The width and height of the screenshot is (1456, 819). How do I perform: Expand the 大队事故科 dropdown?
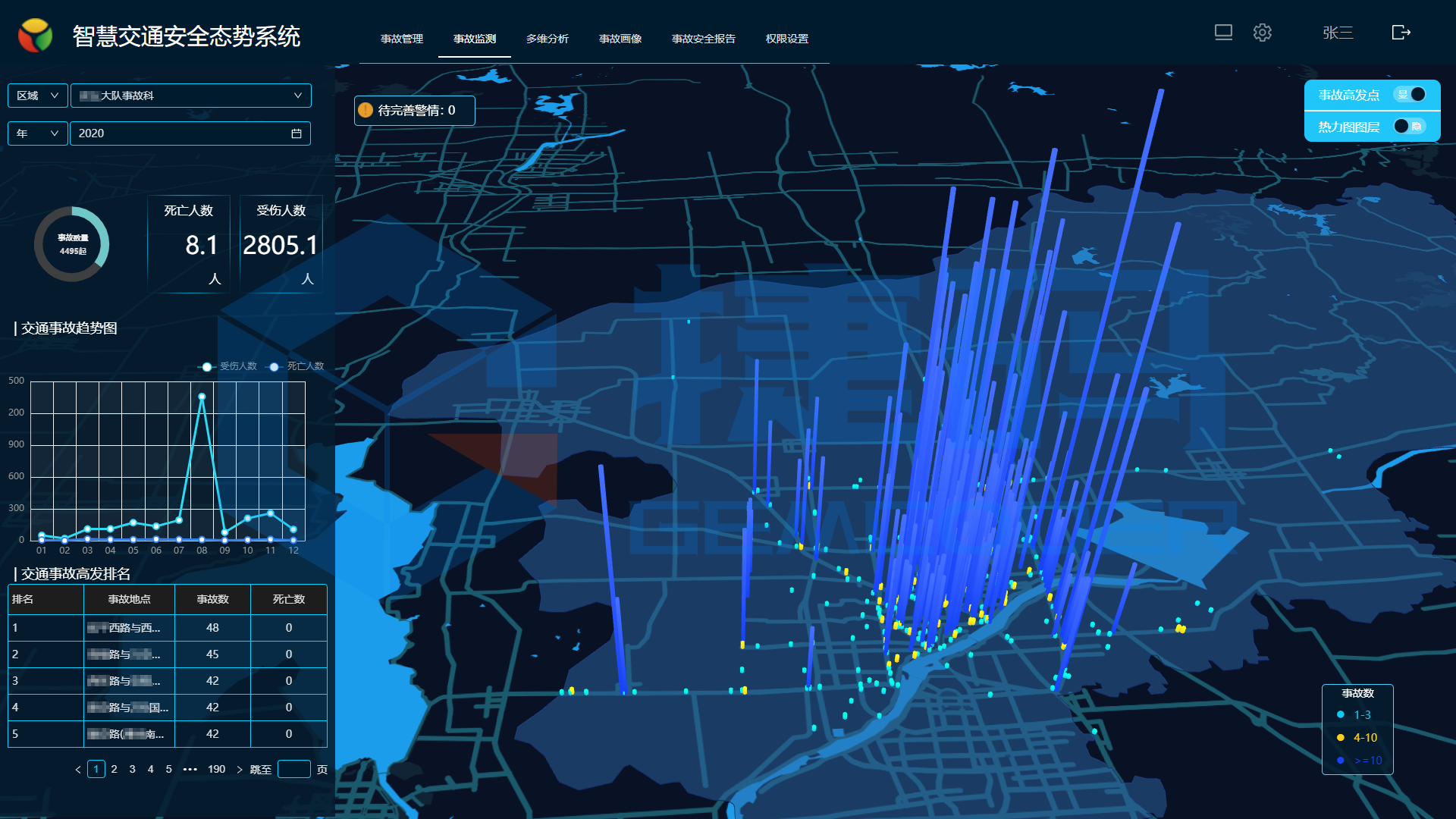(191, 96)
